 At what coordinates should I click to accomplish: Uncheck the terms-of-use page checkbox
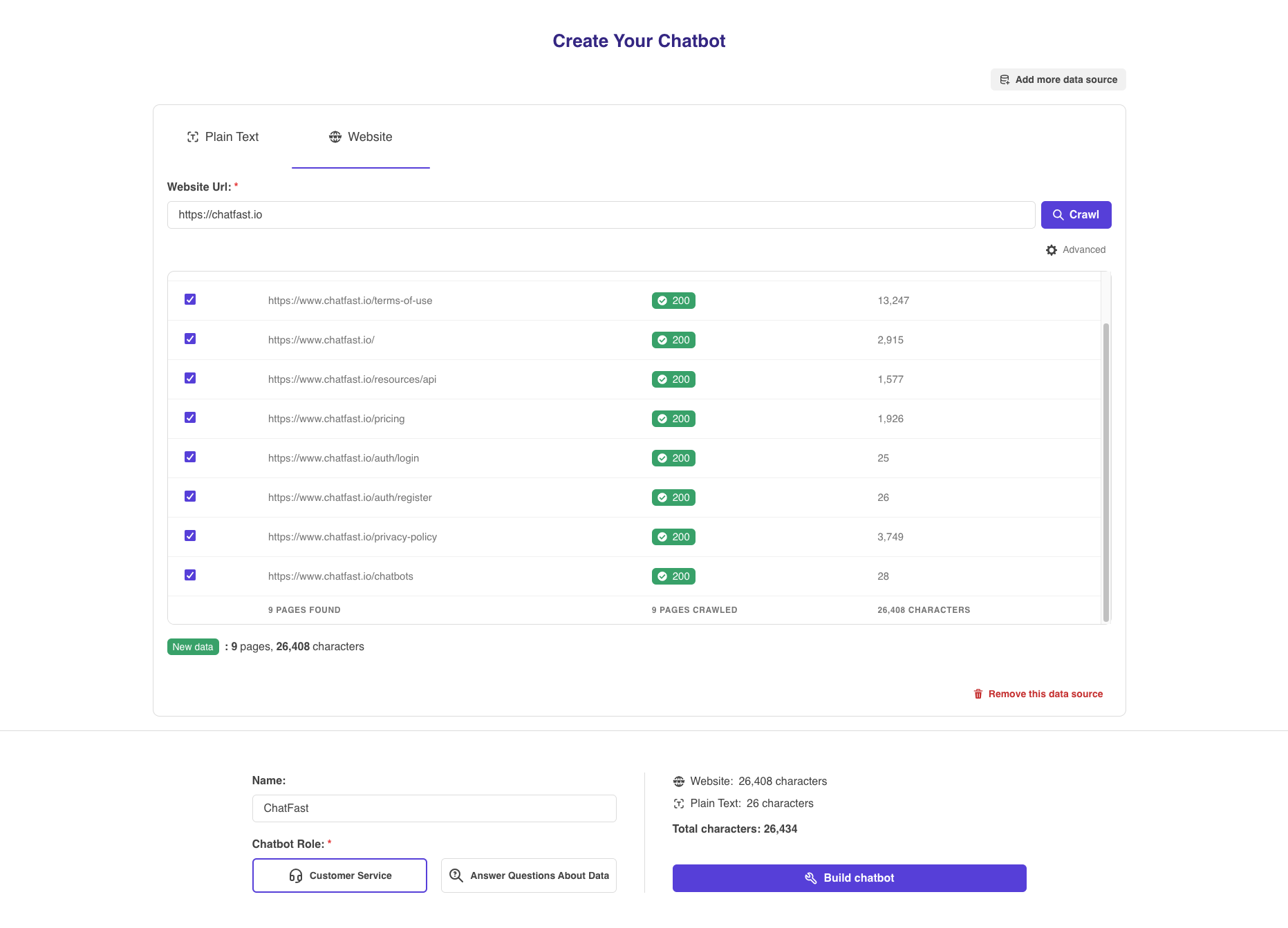point(190,299)
